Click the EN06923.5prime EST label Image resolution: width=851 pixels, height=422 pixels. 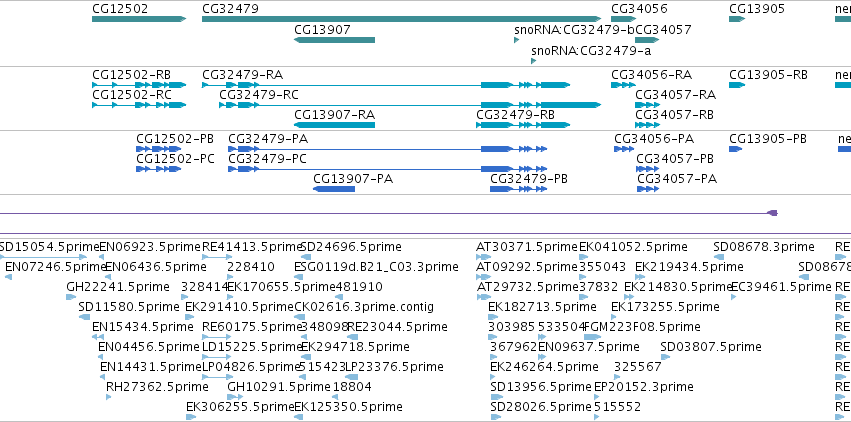[x=150, y=247]
